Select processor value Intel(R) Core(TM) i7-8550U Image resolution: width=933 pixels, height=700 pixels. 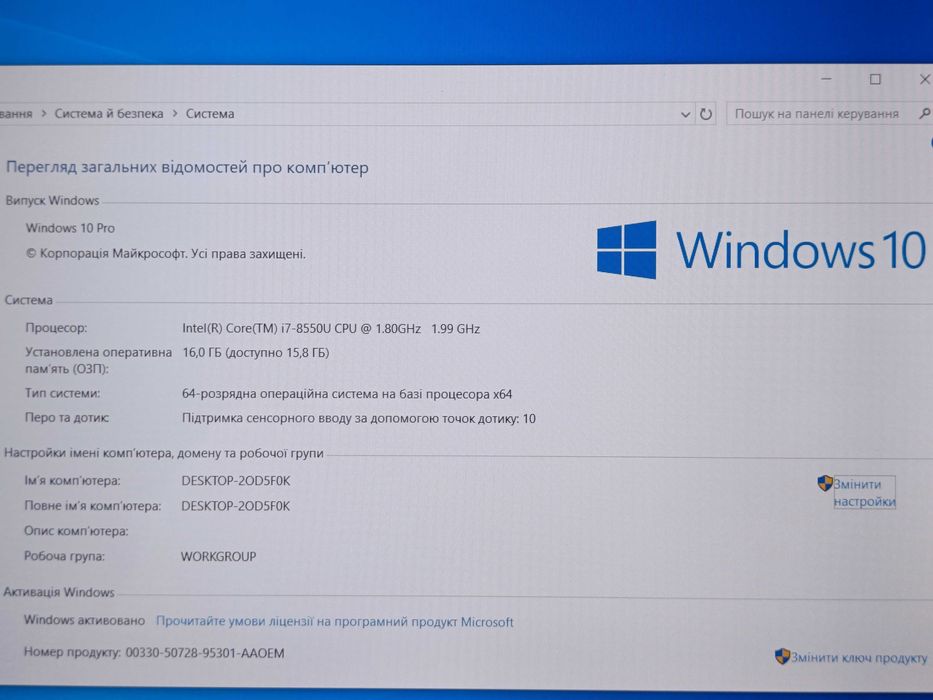click(331, 329)
